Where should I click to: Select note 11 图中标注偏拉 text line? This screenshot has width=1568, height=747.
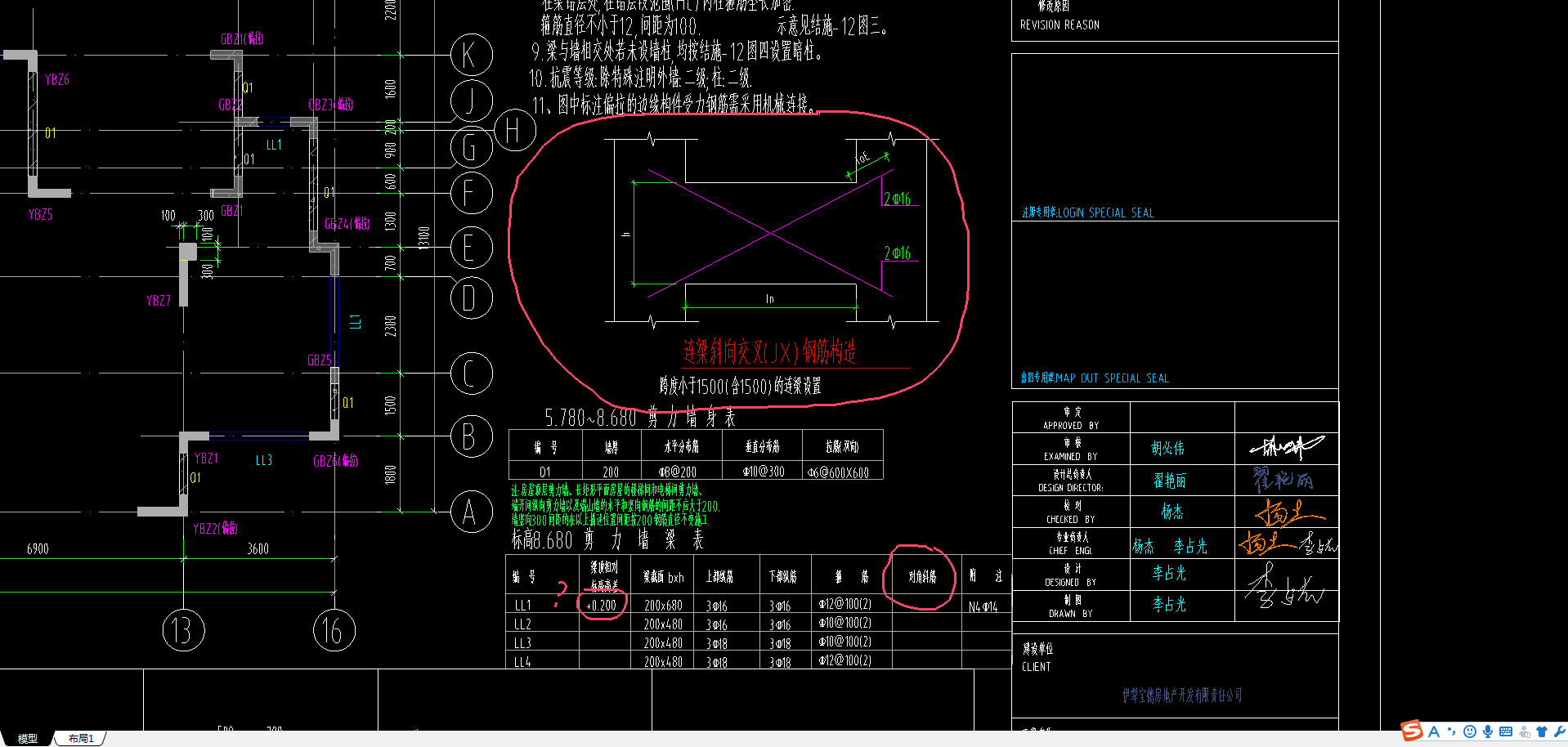click(x=674, y=104)
